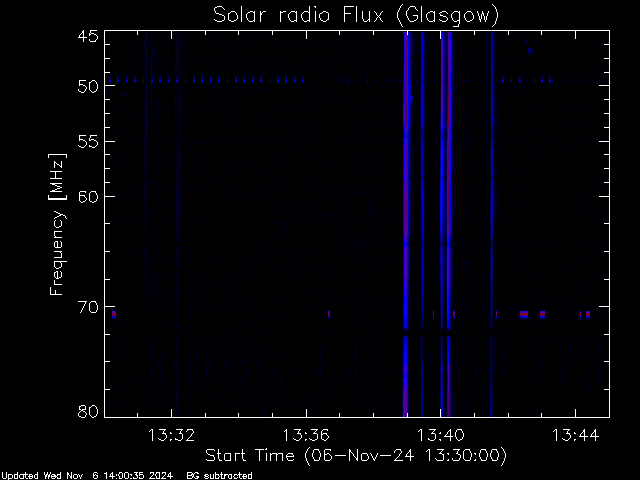The image size is (640, 480).
Task: Click the 13:40 time axis label
Action: 440,435
